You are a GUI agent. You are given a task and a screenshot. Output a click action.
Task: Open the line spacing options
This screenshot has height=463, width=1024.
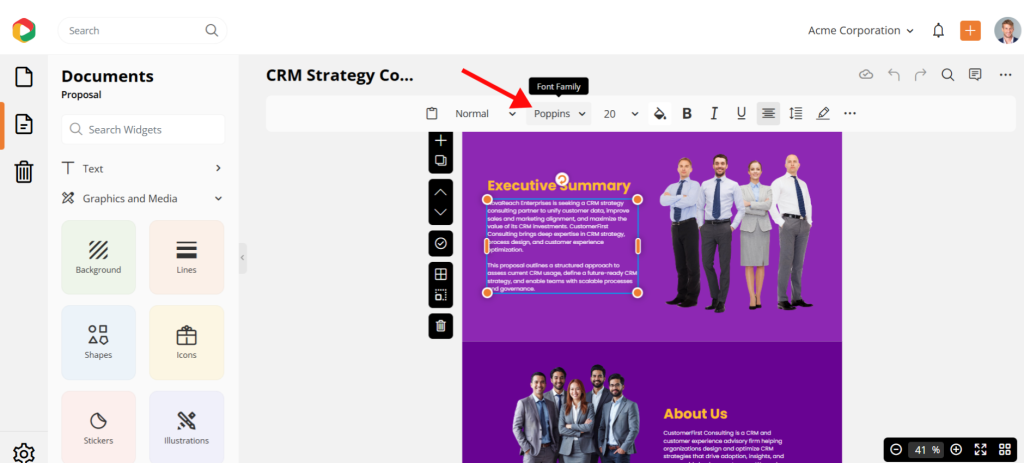click(795, 114)
